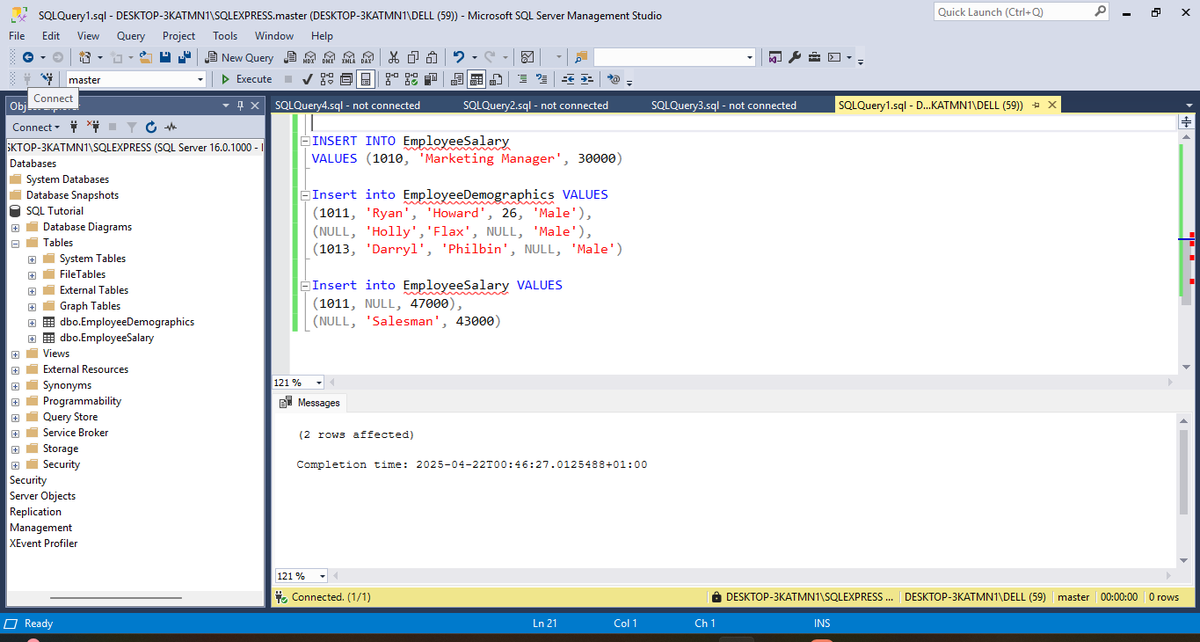Select the Results to File icon

tap(497, 79)
